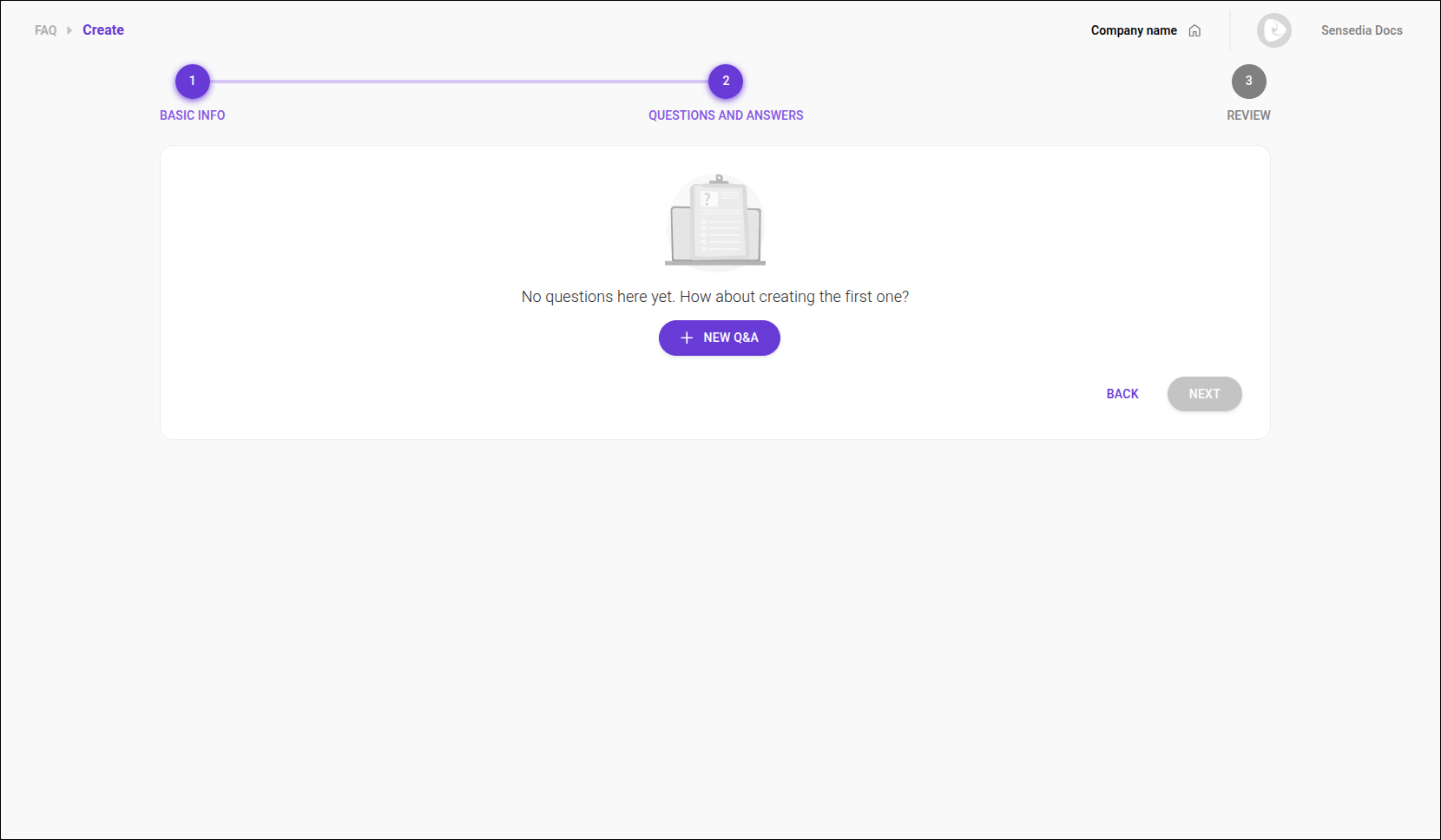Click the QUESTIONS AND ANSWERS label

(726, 115)
